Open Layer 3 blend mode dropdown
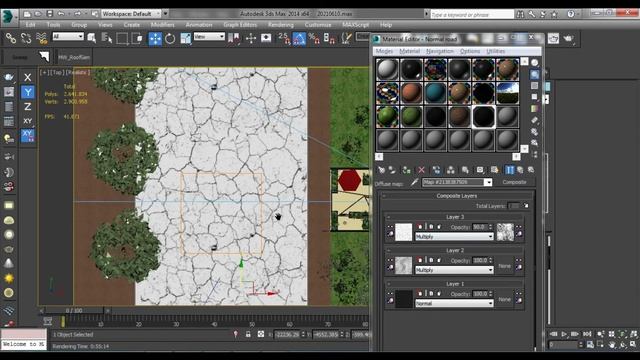640x360 pixels. [454, 237]
